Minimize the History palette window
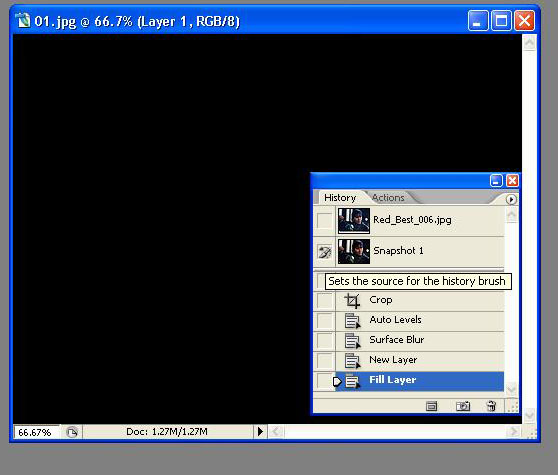The width and height of the screenshot is (558, 475). (496, 180)
